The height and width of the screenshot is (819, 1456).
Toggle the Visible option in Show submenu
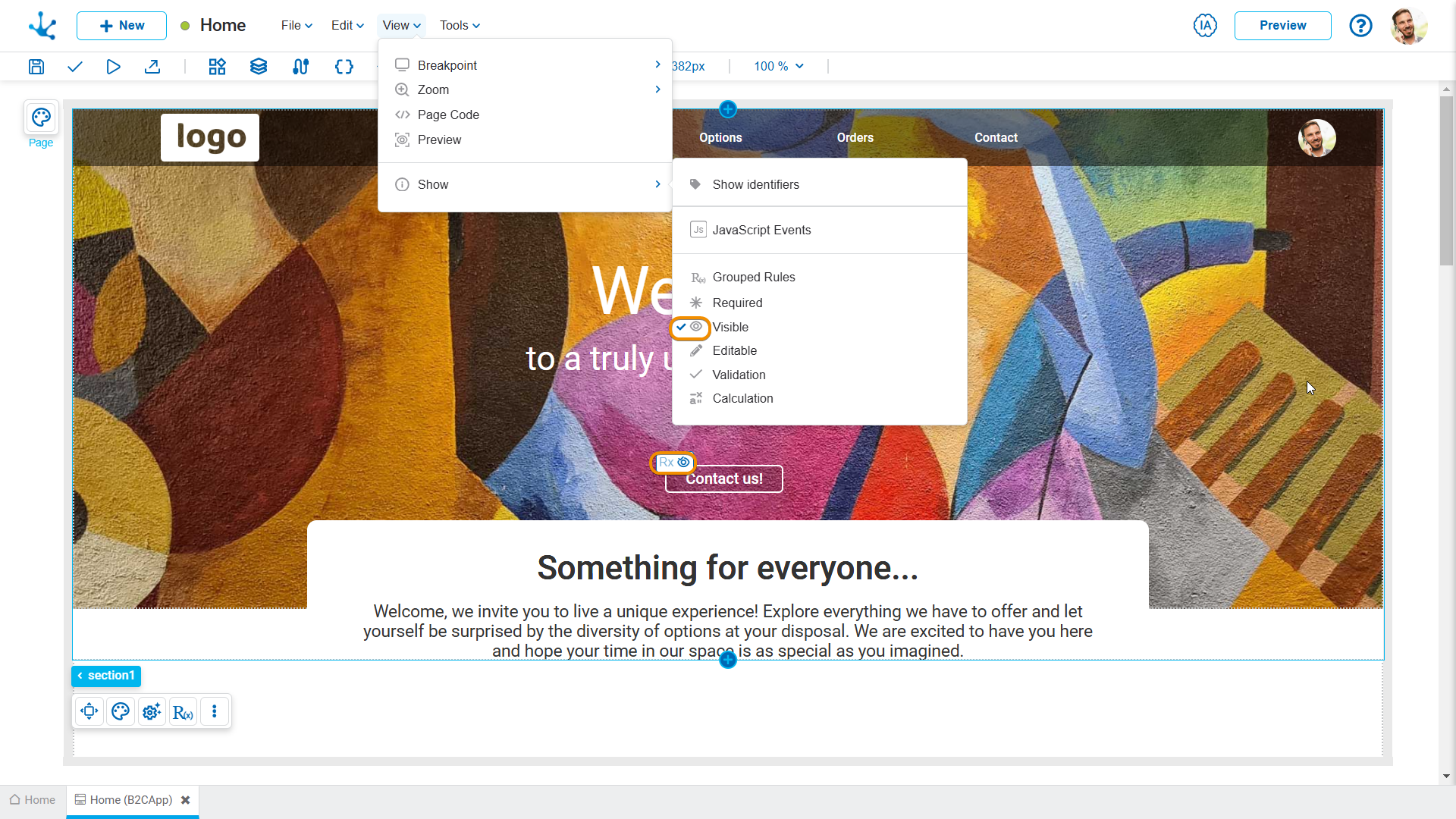coord(730,327)
